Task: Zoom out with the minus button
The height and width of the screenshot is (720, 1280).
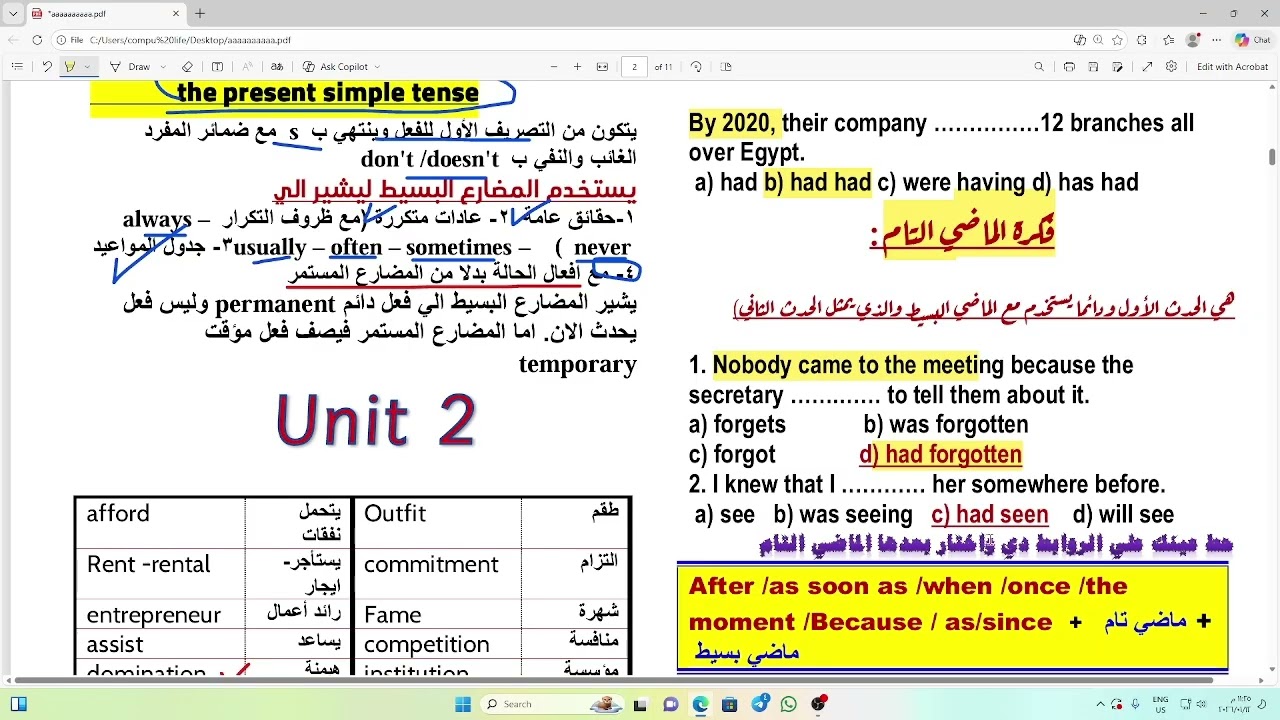Action: pos(554,67)
